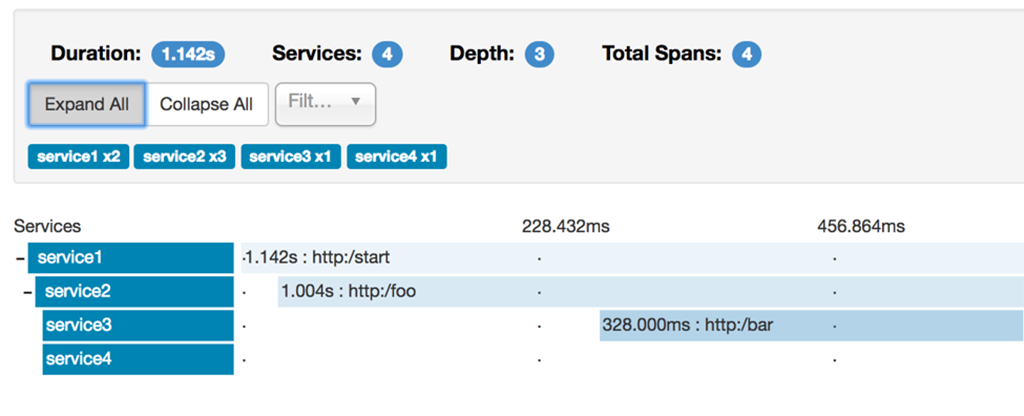Click the service1 label in tree
1024x416 pixels.
tap(130, 258)
